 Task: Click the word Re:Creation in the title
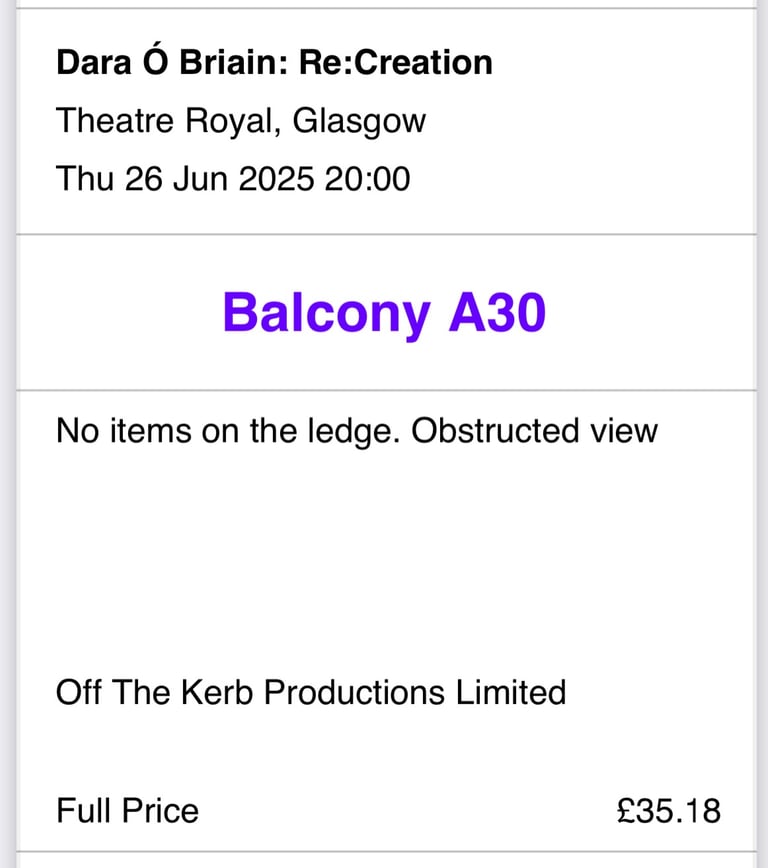tap(396, 61)
